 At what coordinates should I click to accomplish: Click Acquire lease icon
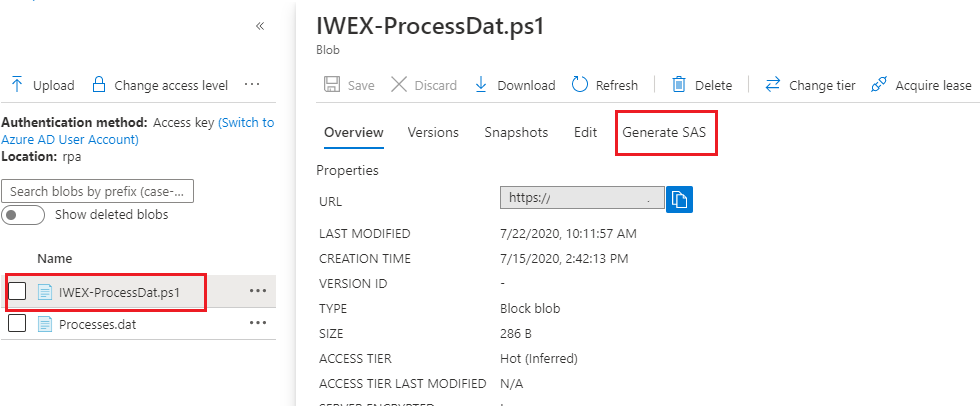pyautogui.click(x=879, y=85)
